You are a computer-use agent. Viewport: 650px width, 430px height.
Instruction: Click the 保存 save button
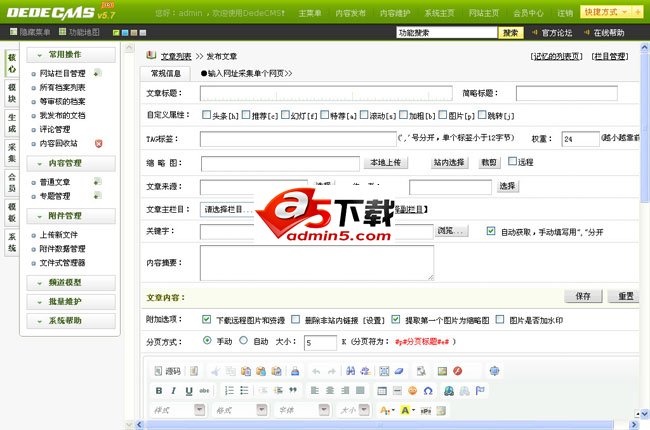[x=583, y=296]
